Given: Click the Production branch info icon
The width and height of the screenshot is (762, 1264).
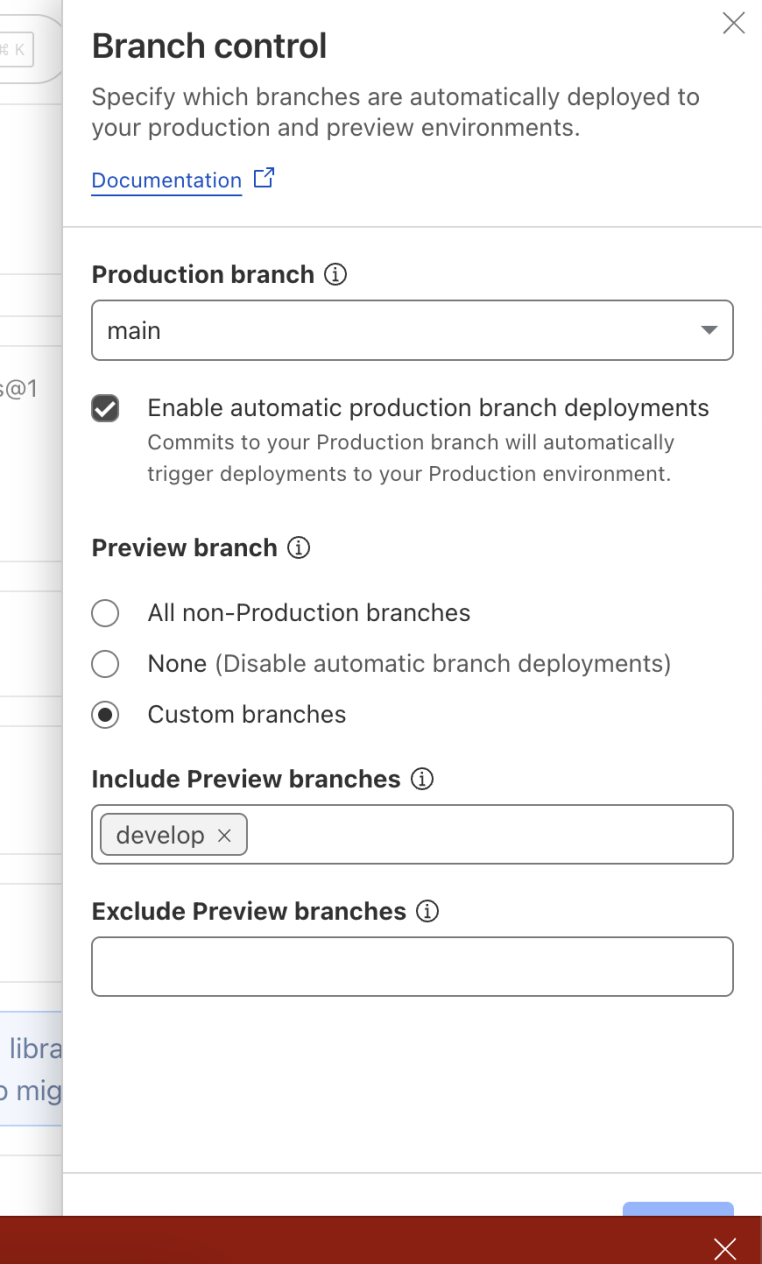Looking at the screenshot, I should click(336, 275).
